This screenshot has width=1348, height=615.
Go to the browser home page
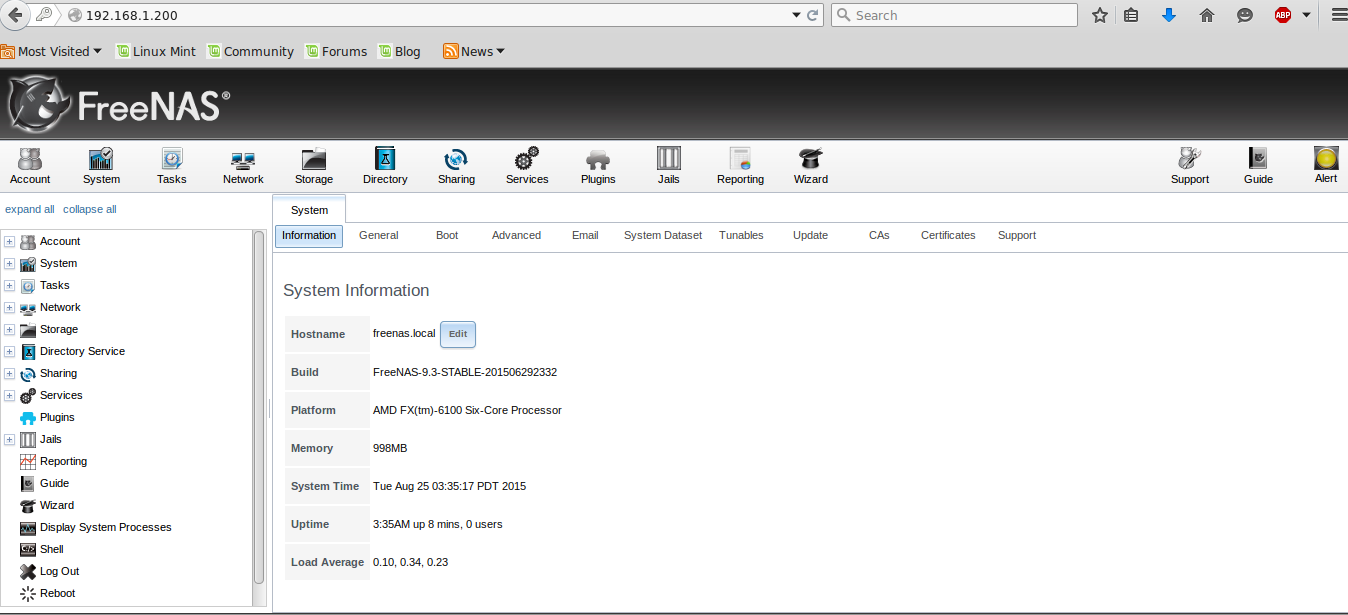click(x=1207, y=15)
